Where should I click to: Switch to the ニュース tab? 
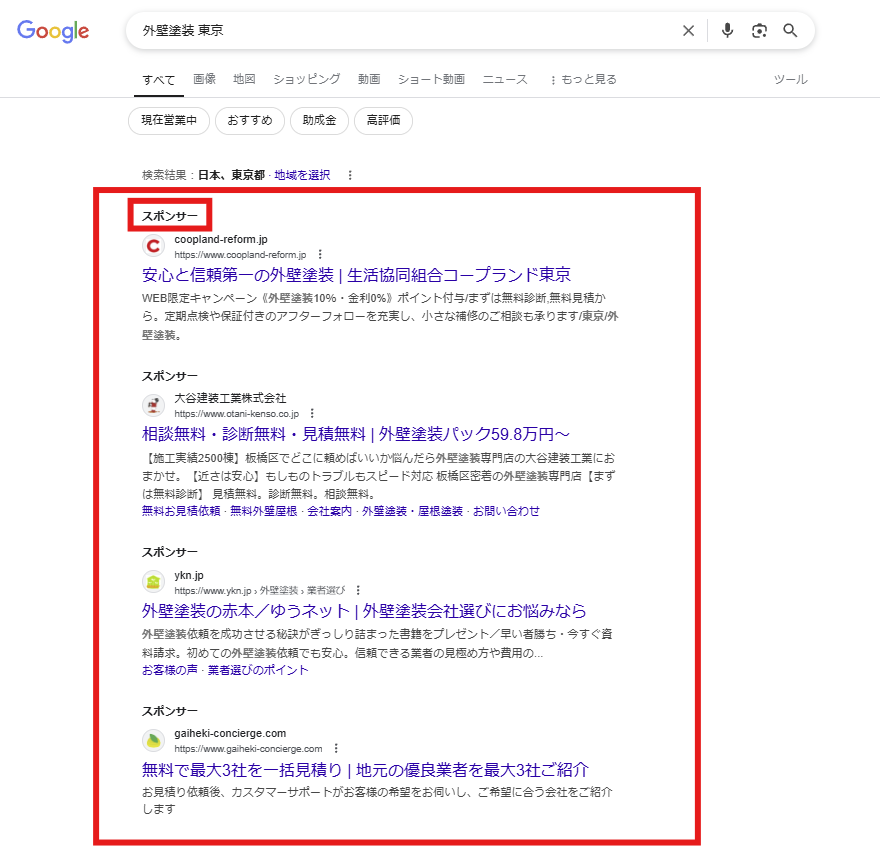click(x=505, y=79)
